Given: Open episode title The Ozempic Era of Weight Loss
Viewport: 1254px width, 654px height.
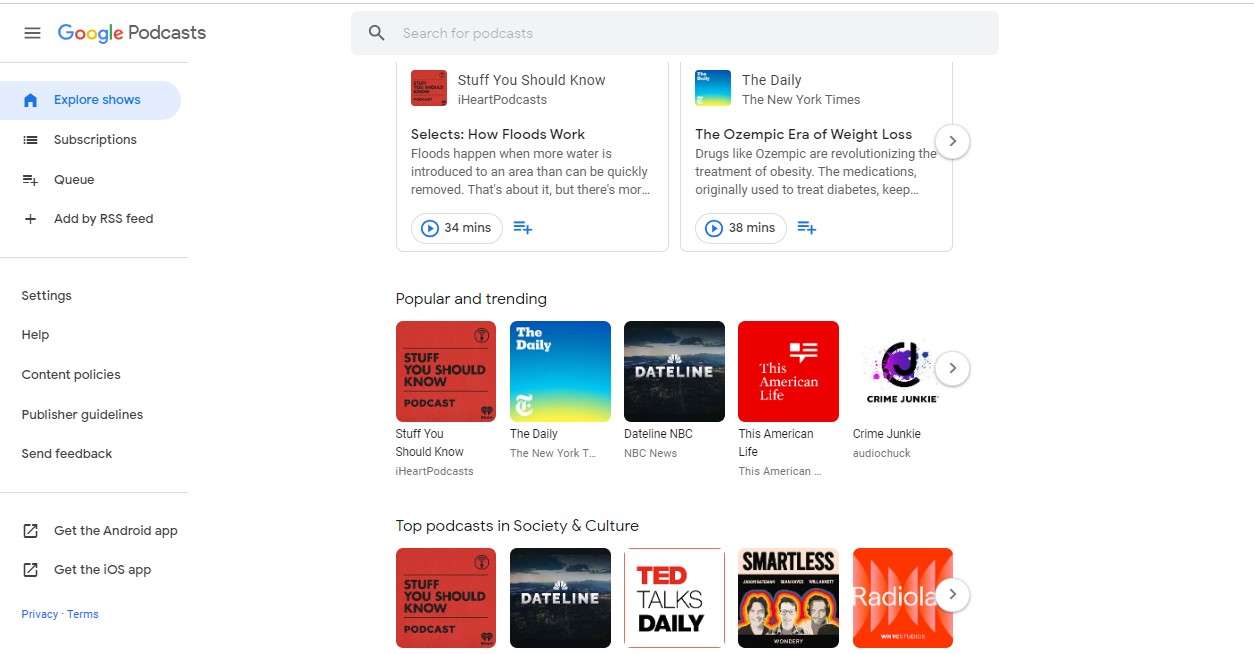Looking at the screenshot, I should [x=804, y=134].
